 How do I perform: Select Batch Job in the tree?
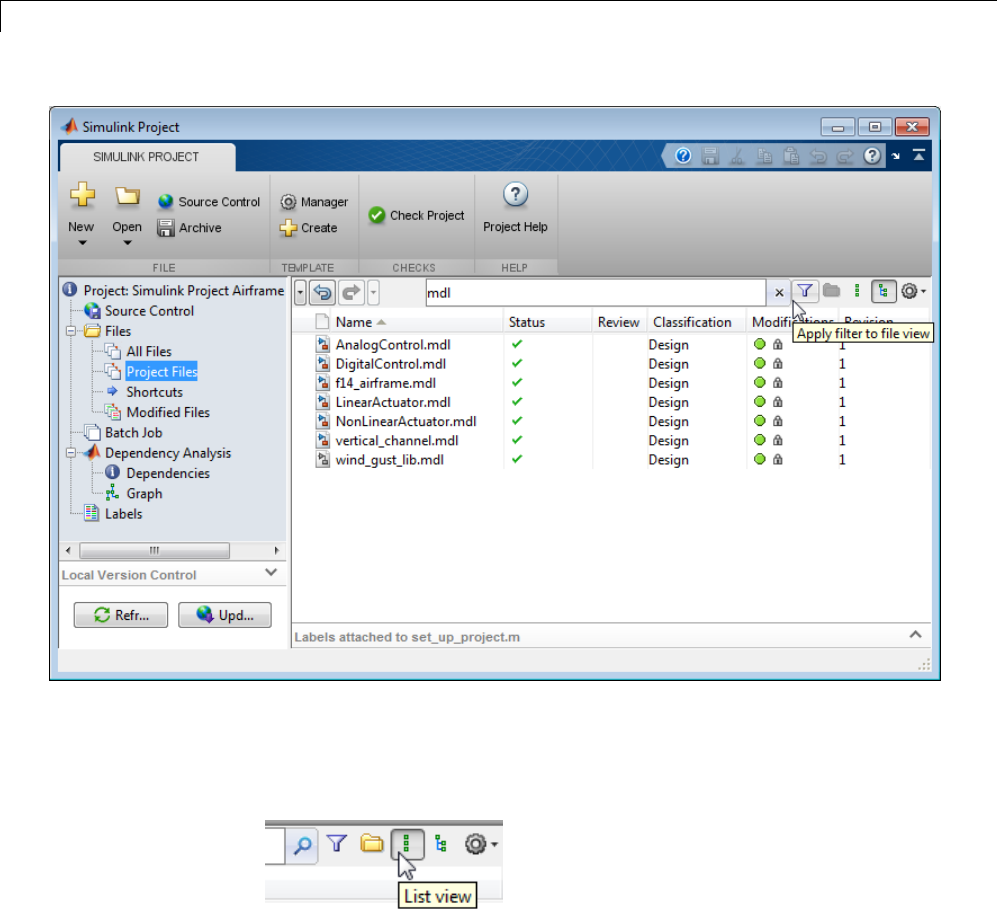[x=134, y=433]
